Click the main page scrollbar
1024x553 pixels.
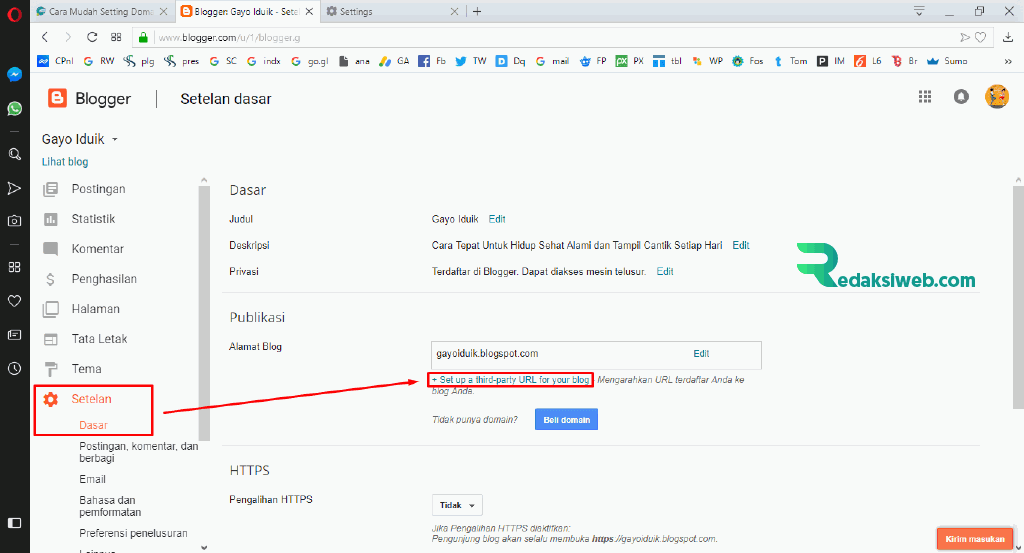pyautogui.click(x=1018, y=297)
